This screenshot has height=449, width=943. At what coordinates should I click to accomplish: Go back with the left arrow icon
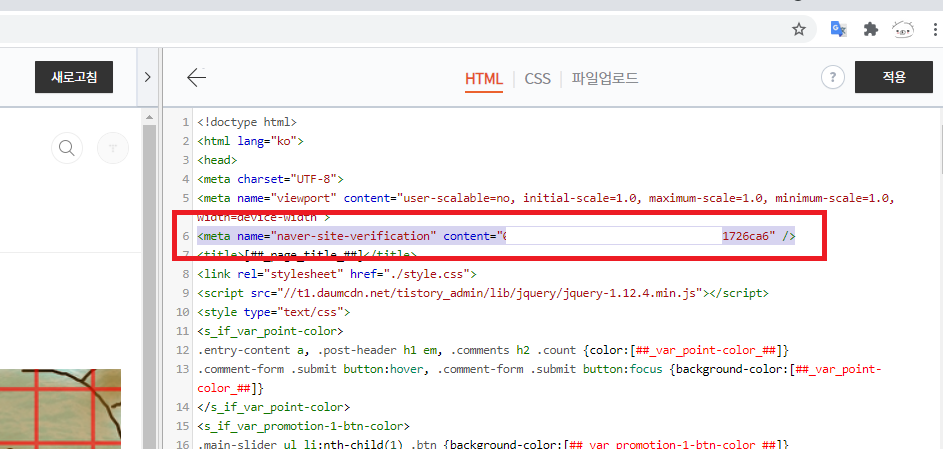point(196,77)
